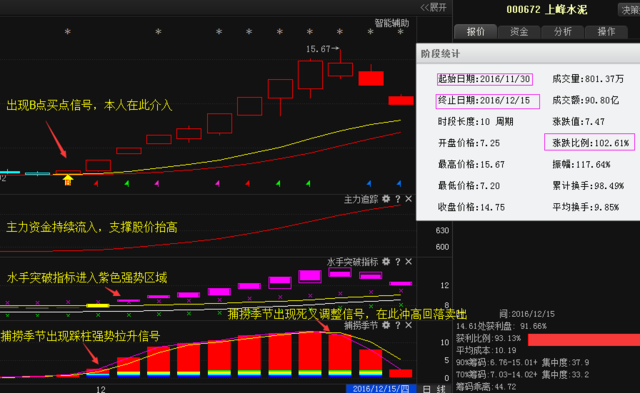The image size is (640, 393).
Task: Close the 主力追踪 indicator panel
Action: tap(409, 199)
